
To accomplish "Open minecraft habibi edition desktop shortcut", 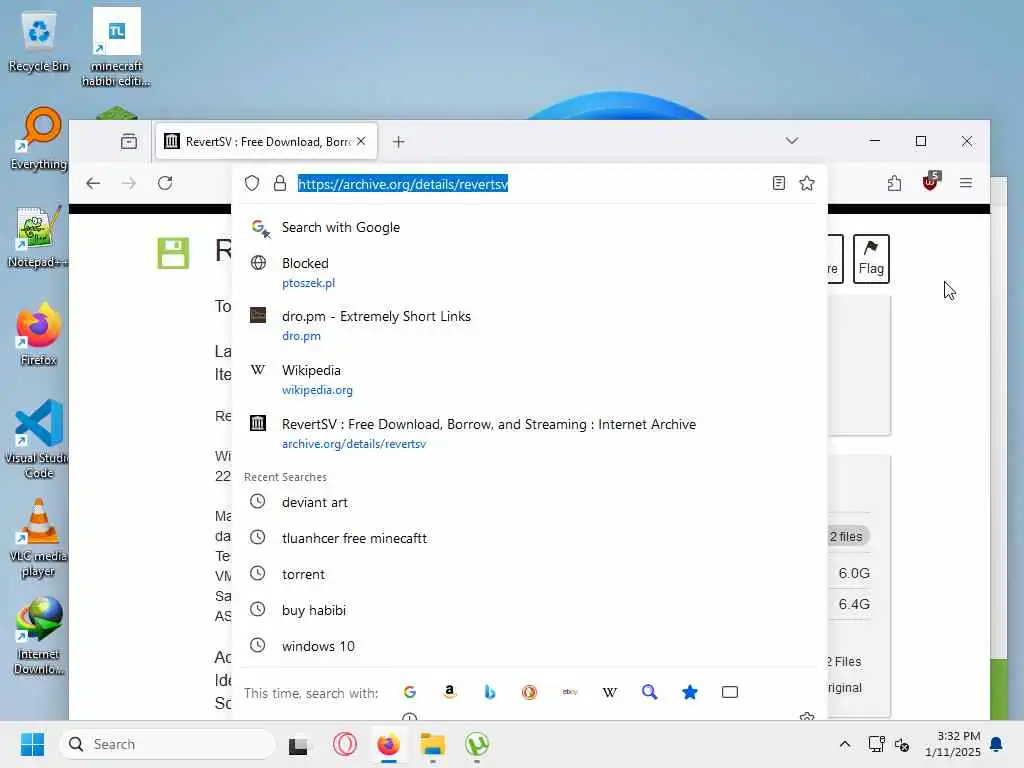I will [116, 47].
